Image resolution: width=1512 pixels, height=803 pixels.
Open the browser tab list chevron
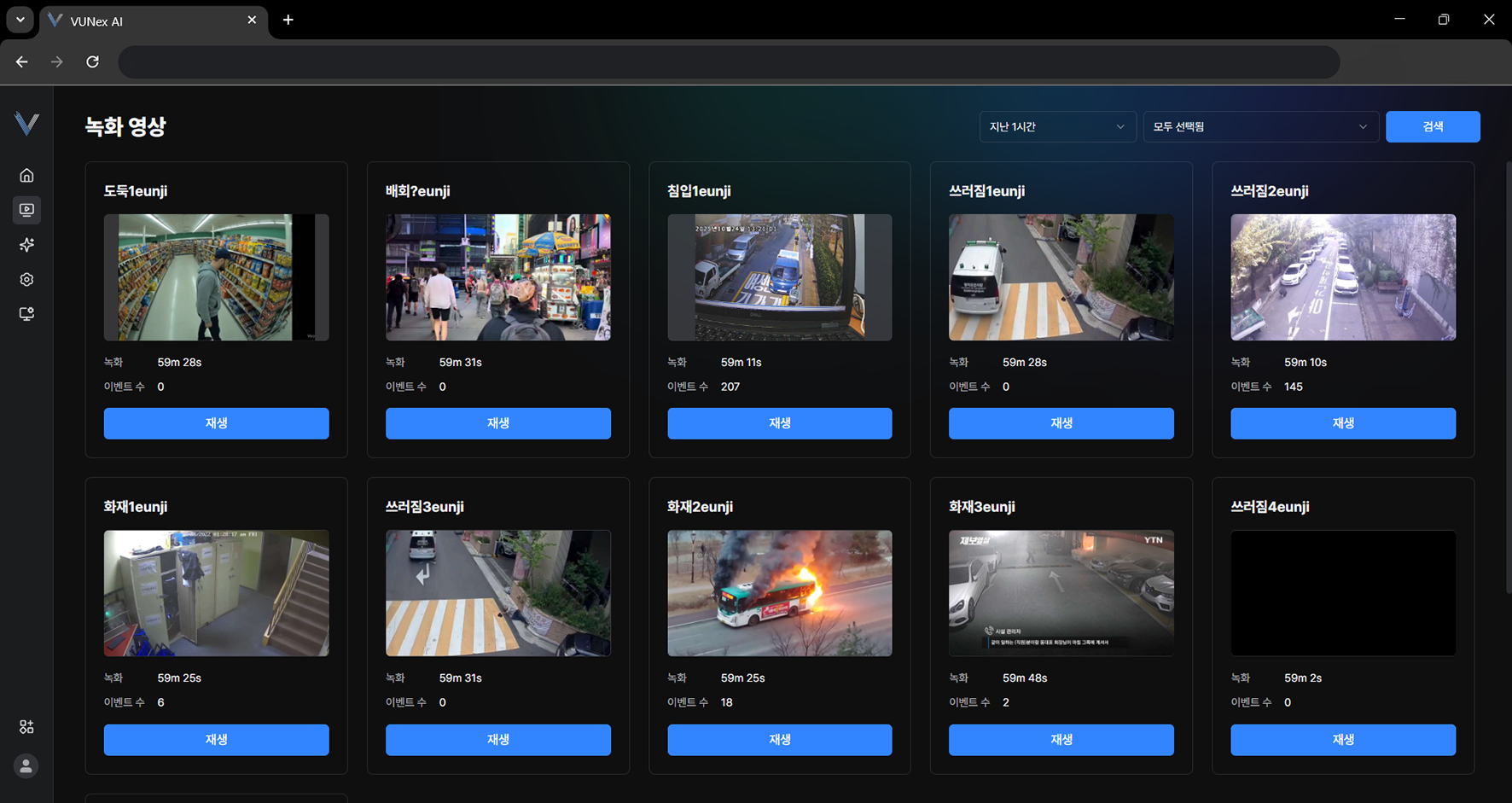[x=20, y=20]
